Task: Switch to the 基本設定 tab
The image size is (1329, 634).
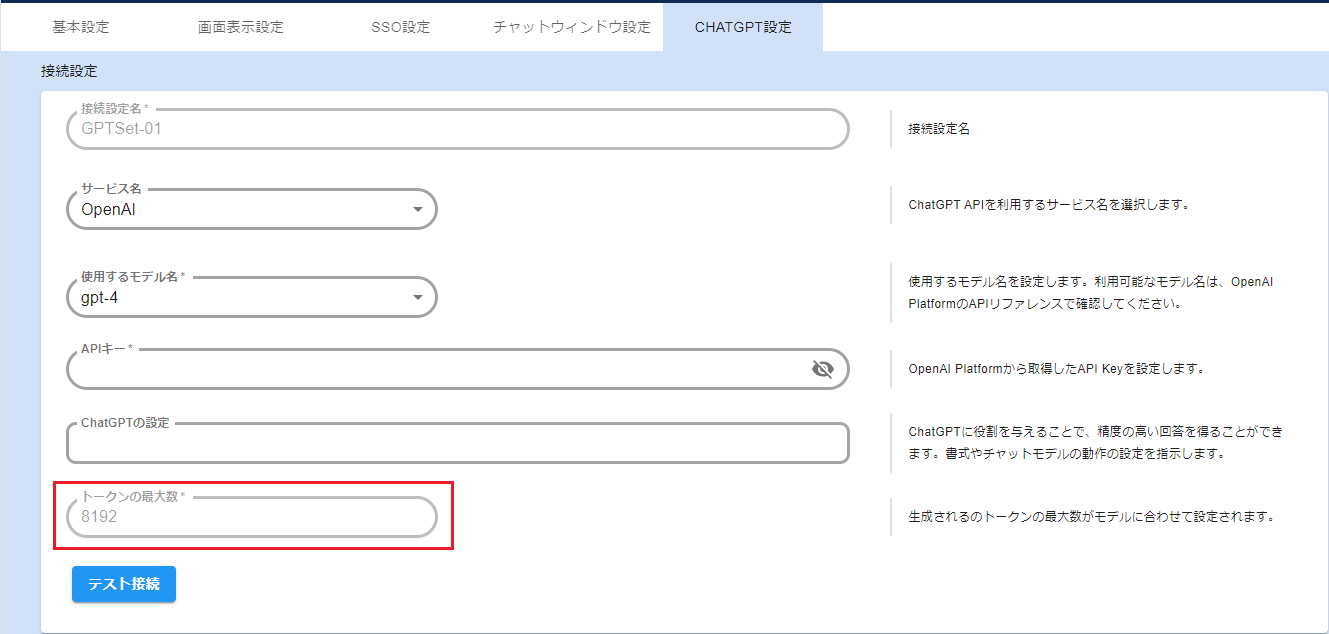Action: click(81, 27)
